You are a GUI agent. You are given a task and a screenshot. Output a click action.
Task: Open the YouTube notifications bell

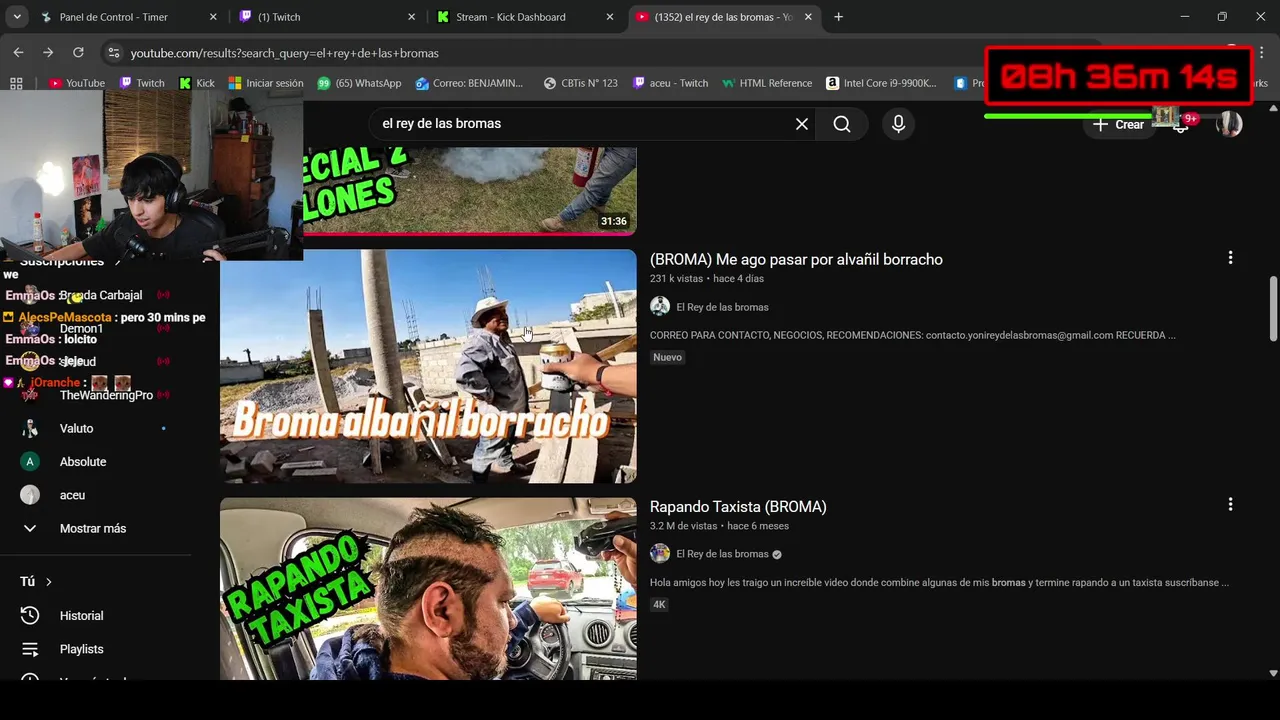pos(1183,124)
